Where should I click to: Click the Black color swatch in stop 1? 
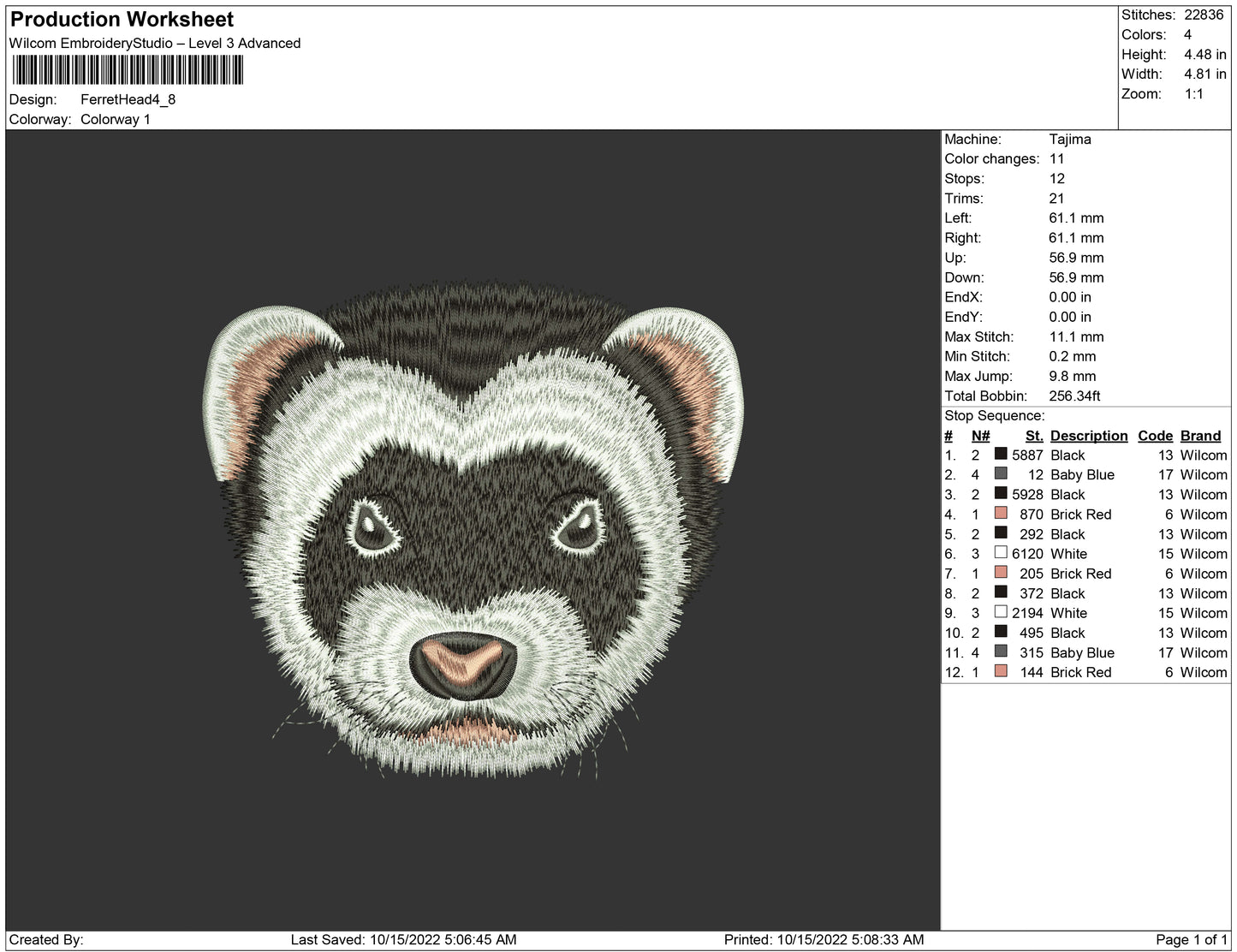(x=1000, y=455)
